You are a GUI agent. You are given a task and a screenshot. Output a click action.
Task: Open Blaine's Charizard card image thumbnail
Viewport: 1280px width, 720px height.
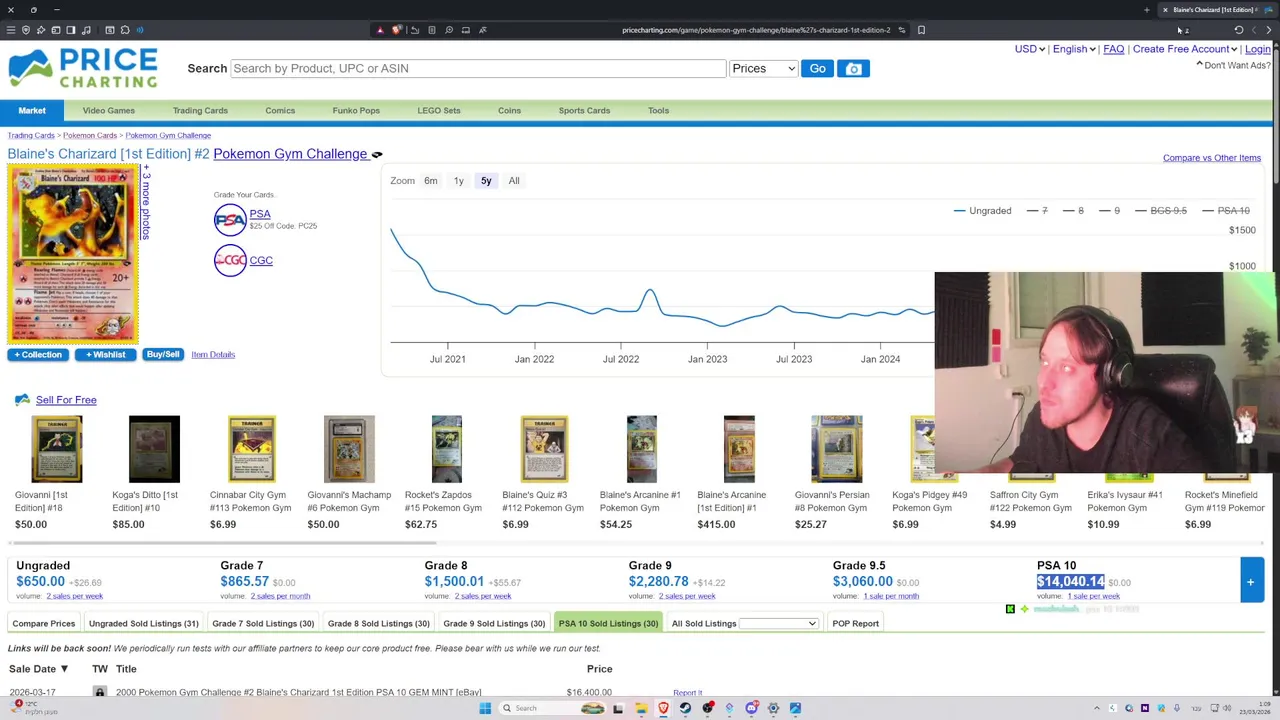coord(73,255)
